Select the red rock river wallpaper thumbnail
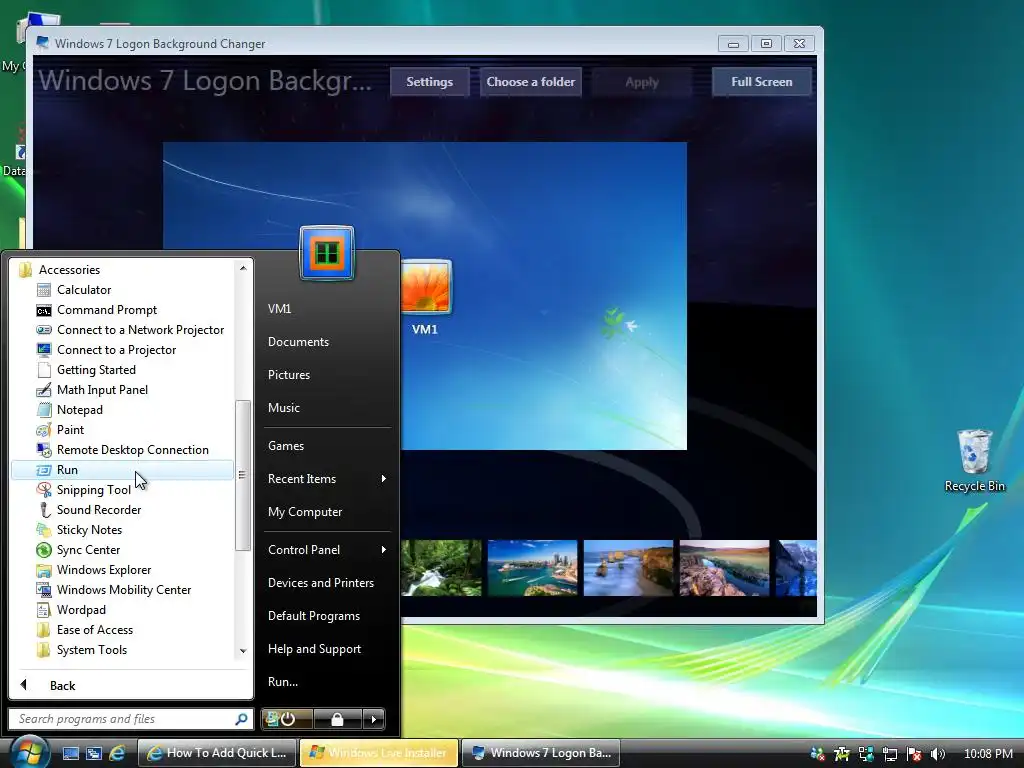 tap(724, 568)
